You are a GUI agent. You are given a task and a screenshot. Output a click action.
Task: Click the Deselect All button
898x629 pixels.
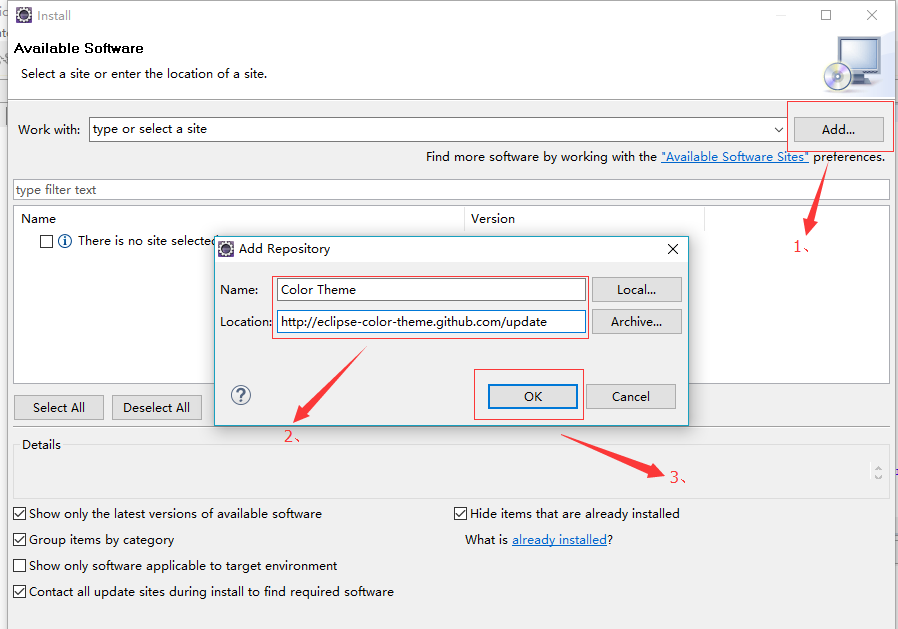156,408
